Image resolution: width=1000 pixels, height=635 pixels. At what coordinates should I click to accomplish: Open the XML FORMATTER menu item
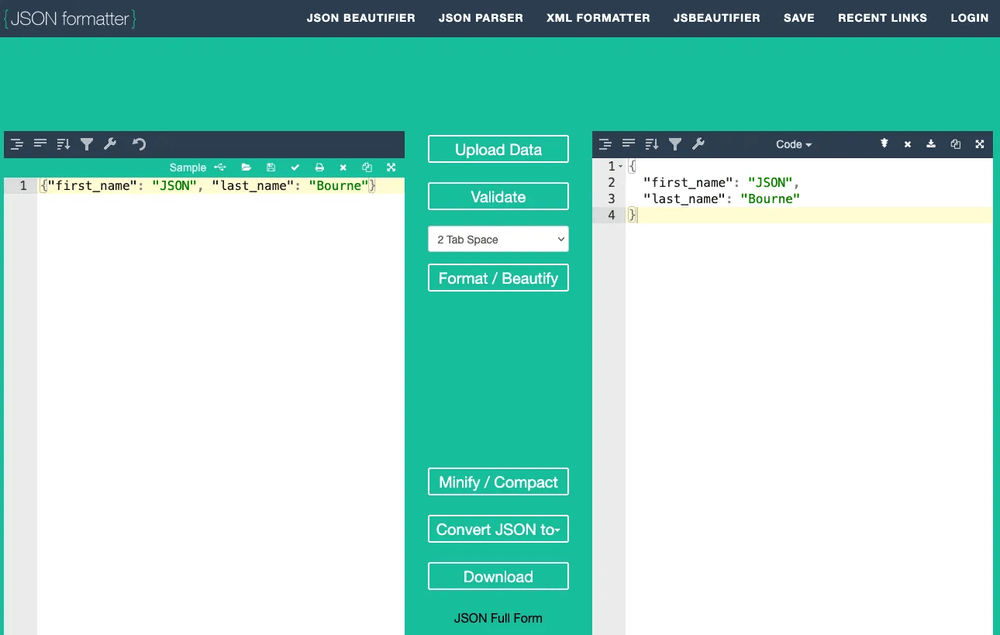[x=598, y=18]
